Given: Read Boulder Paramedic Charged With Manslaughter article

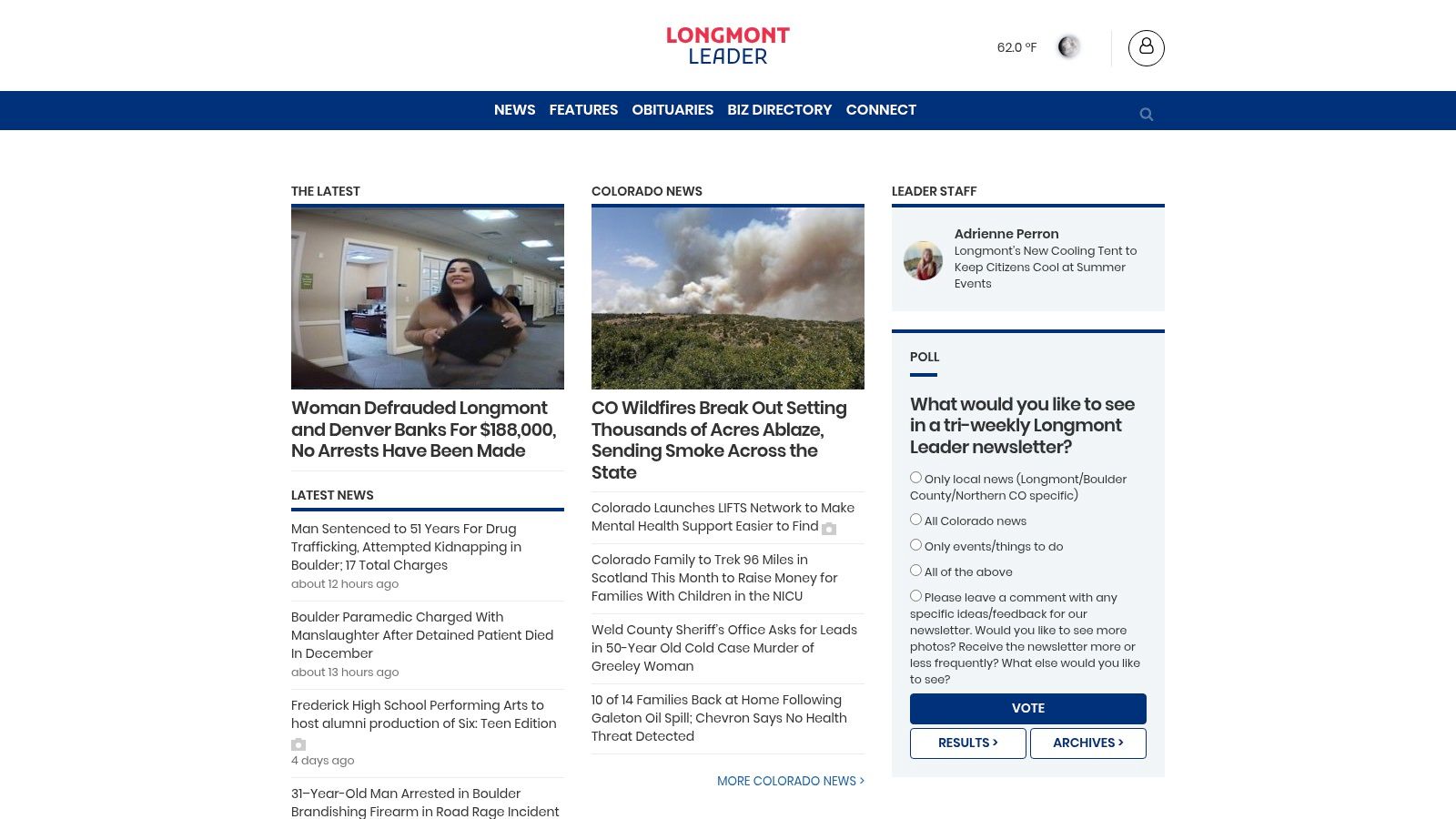Looking at the screenshot, I should 422,635.
